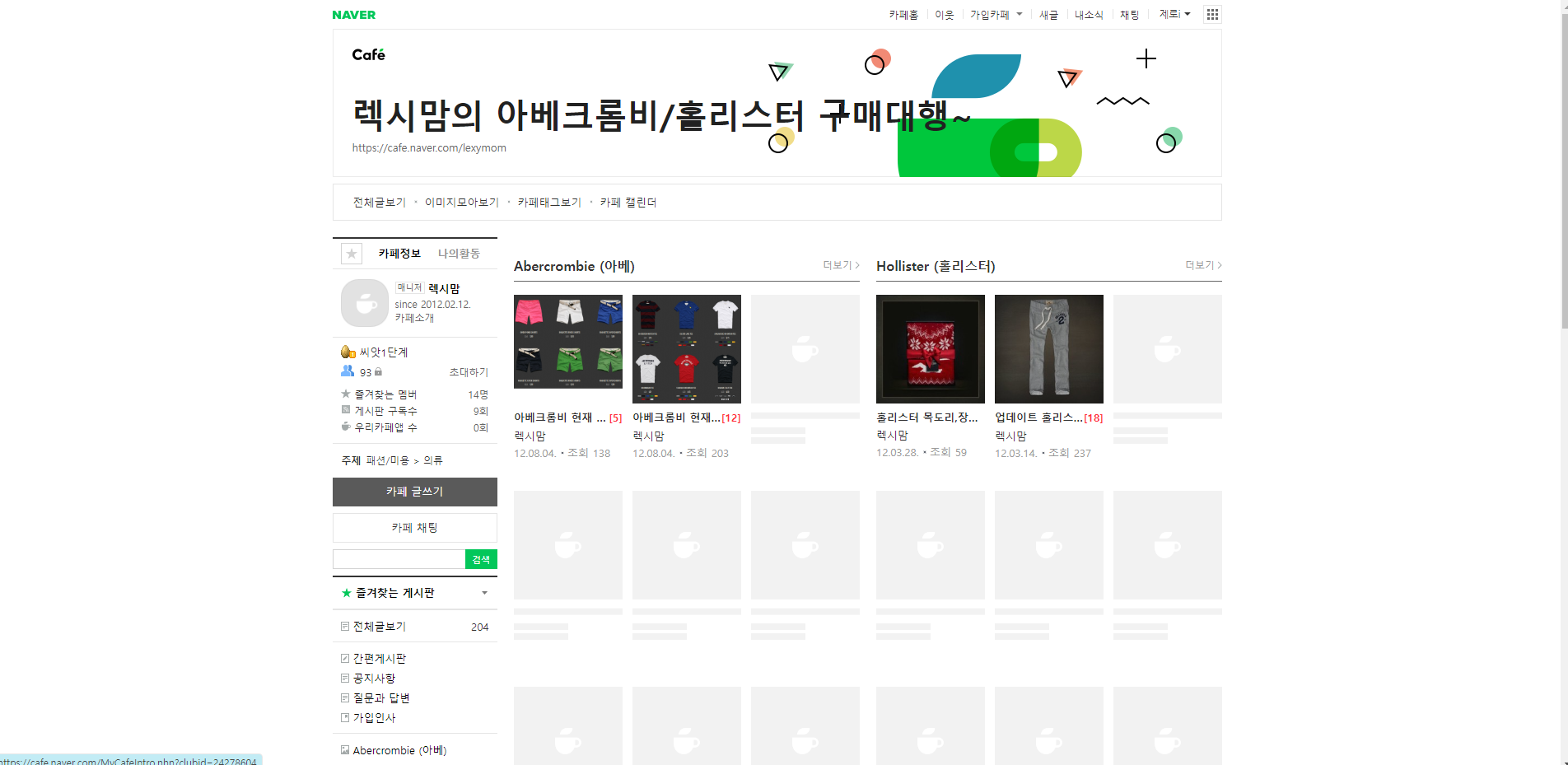Open post 아베크롬비 현재...[12]
The image size is (1568, 765).
pos(687,418)
